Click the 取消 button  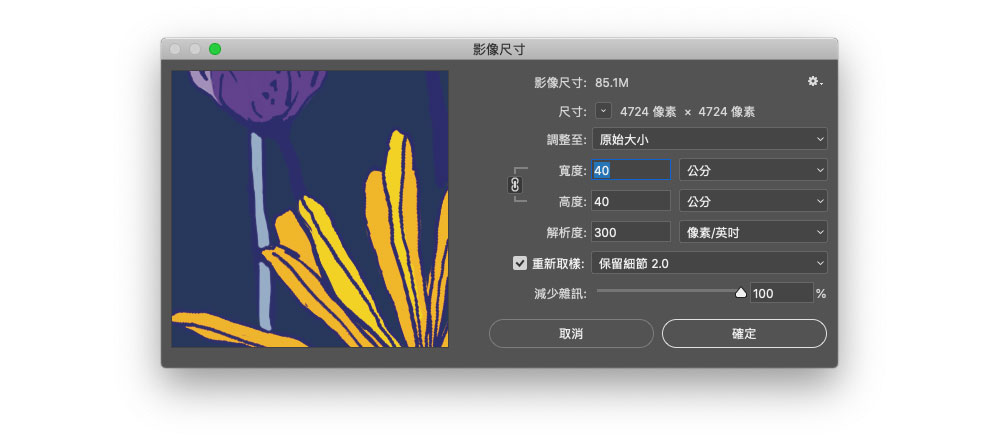pyautogui.click(x=571, y=333)
